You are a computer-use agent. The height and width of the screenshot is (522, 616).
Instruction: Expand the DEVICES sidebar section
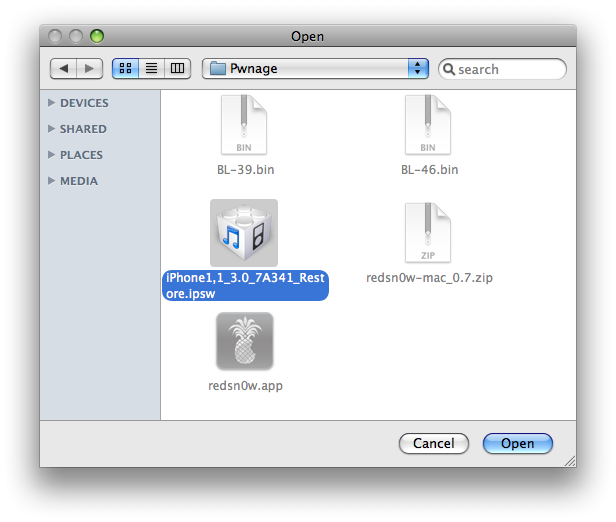click(x=51, y=103)
